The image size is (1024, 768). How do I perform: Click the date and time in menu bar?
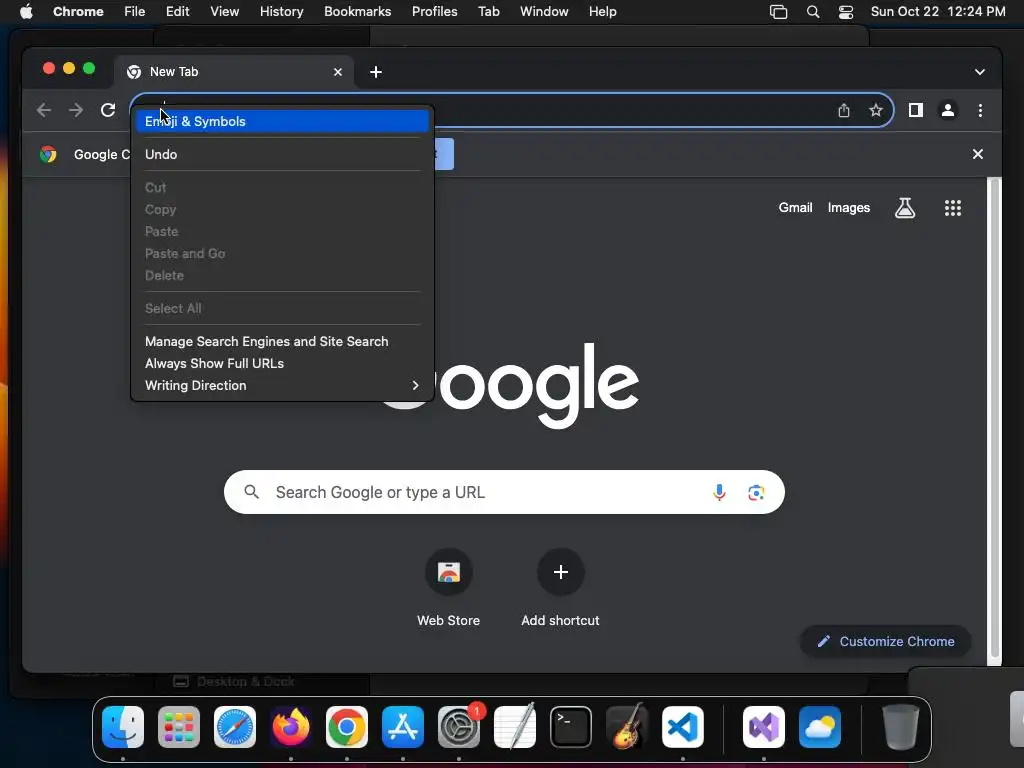(x=938, y=12)
